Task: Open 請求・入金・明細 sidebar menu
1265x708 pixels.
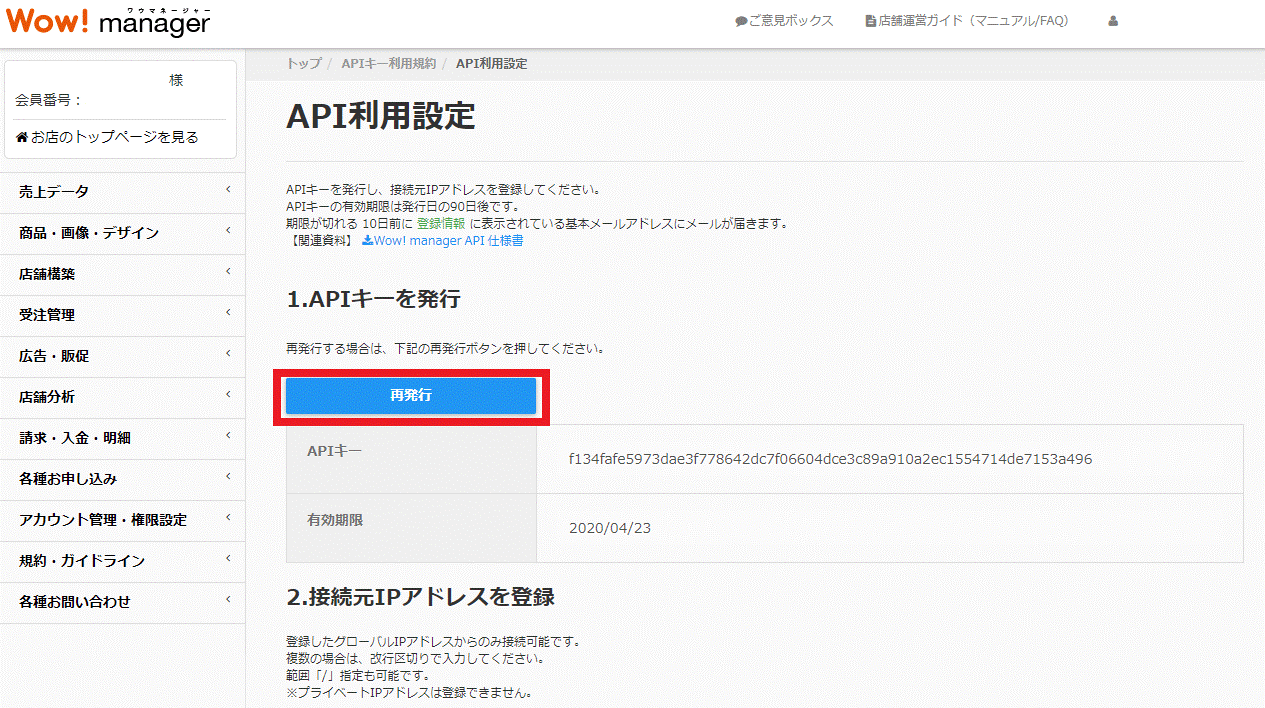Action: click(122, 438)
